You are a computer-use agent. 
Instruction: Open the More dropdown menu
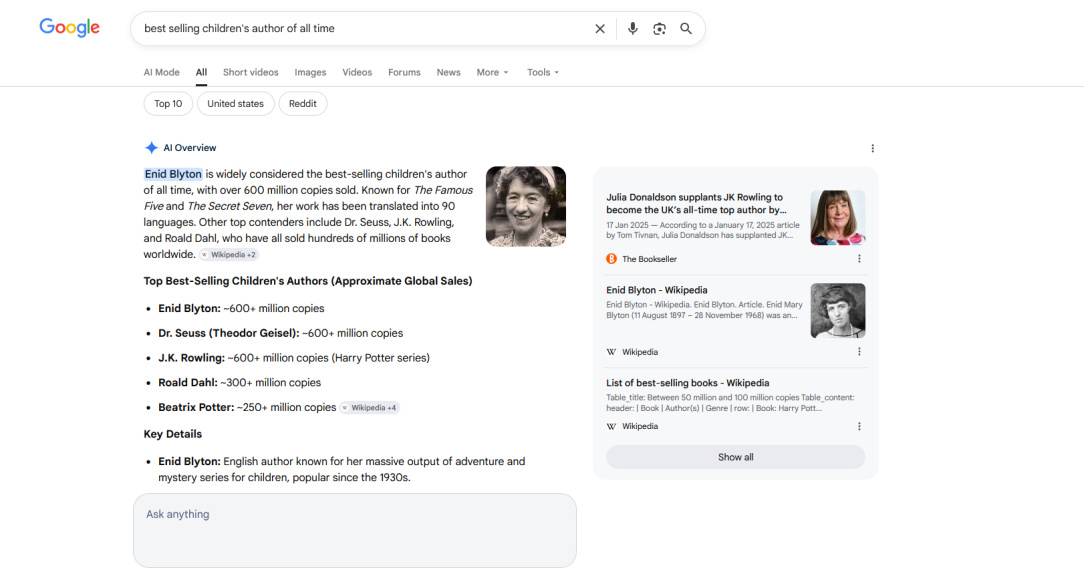tap(492, 72)
